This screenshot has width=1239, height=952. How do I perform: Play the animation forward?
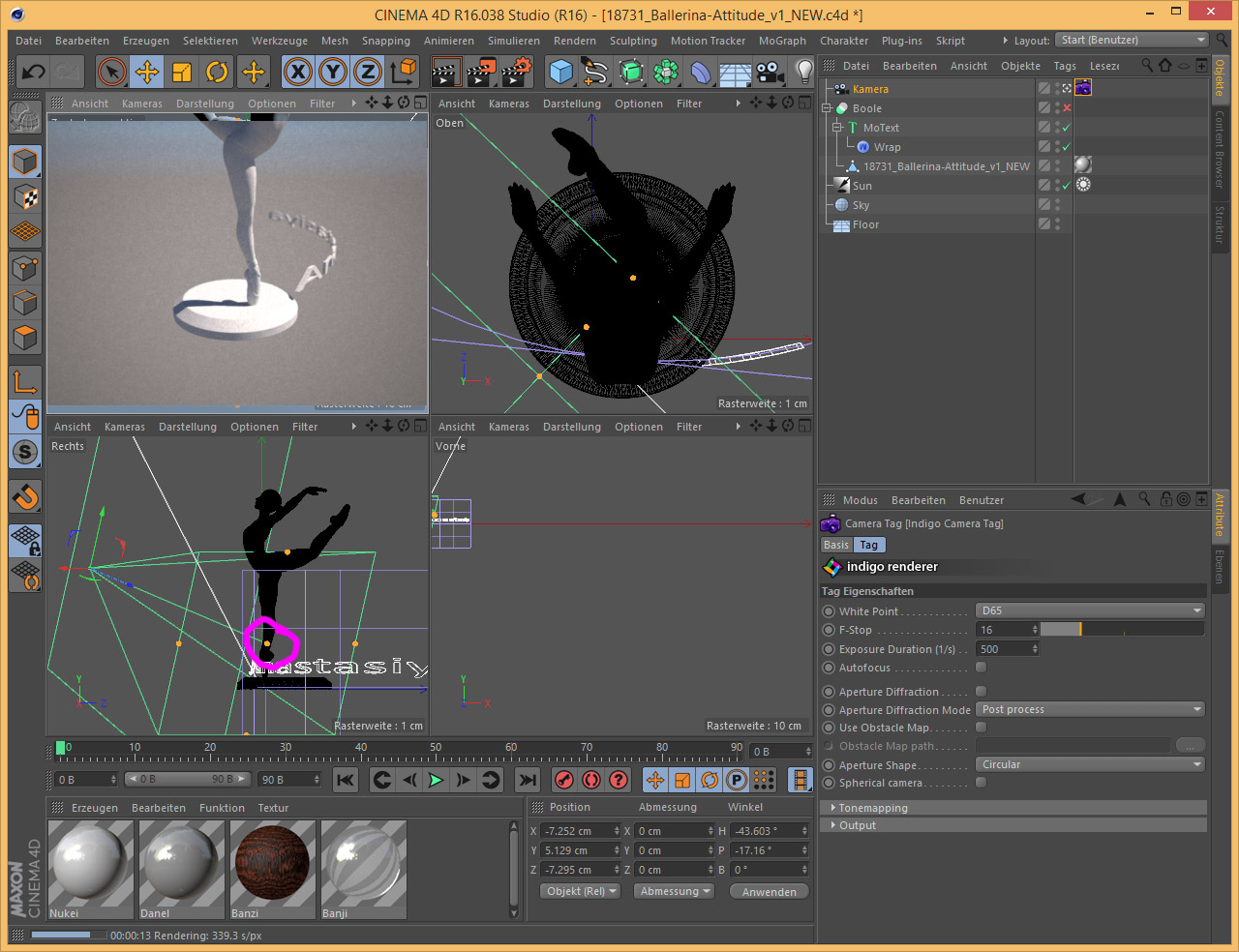437,780
